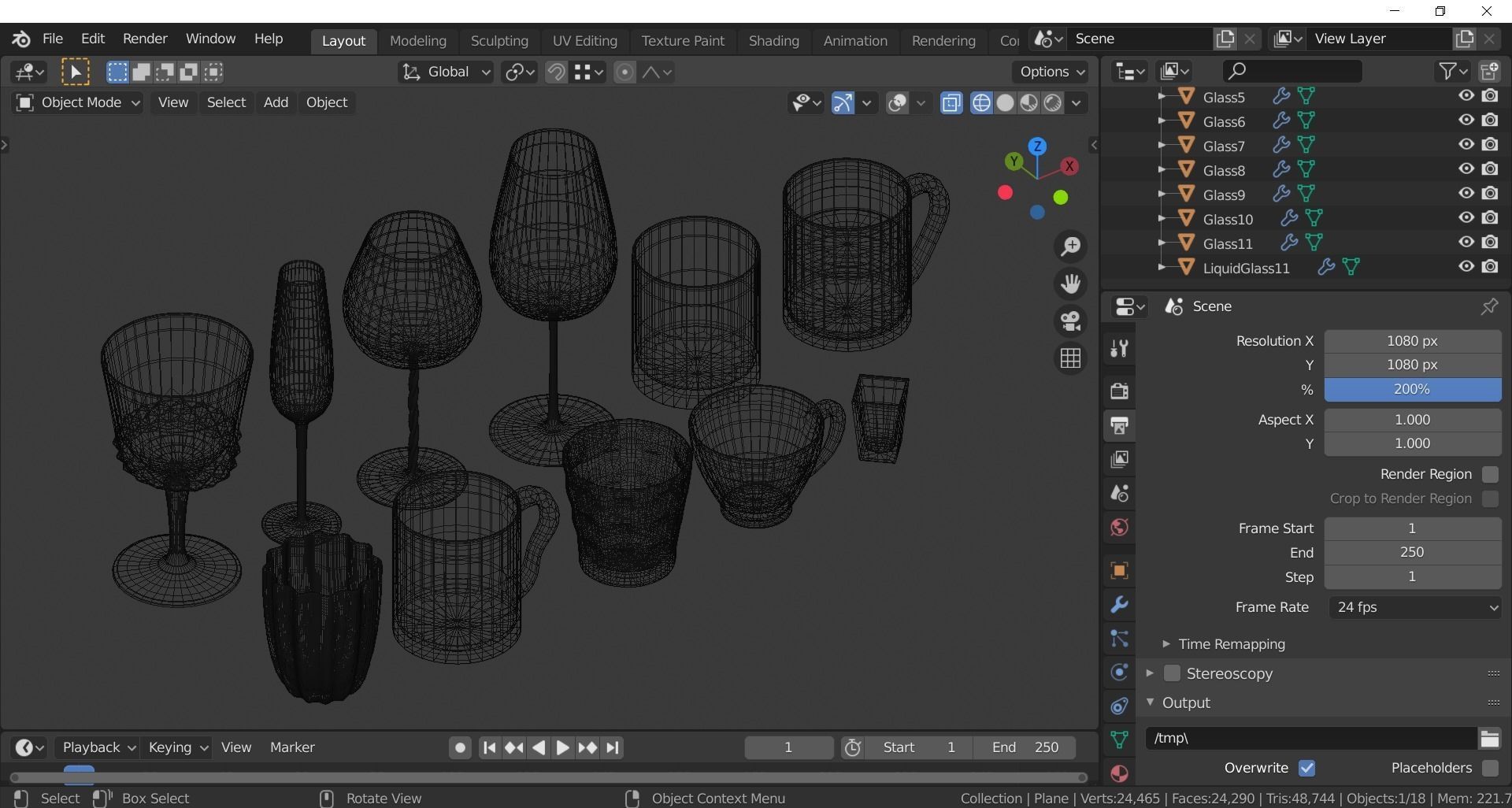The height and width of the screenshot is (808, 1512).
Task: Open the Render properties tab
Action: (x=1119, y=391)
